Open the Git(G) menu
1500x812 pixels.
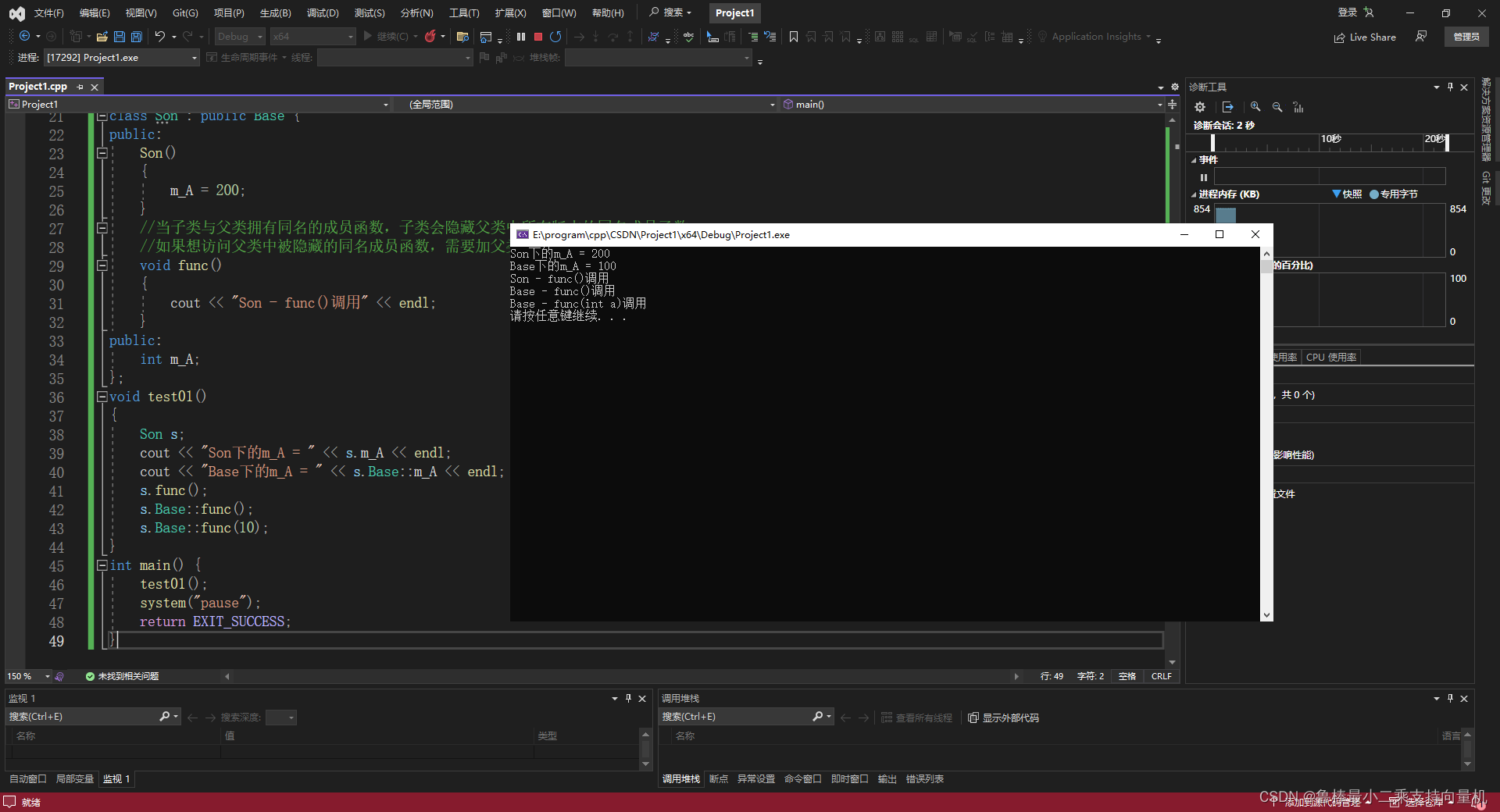pos(185,12)
